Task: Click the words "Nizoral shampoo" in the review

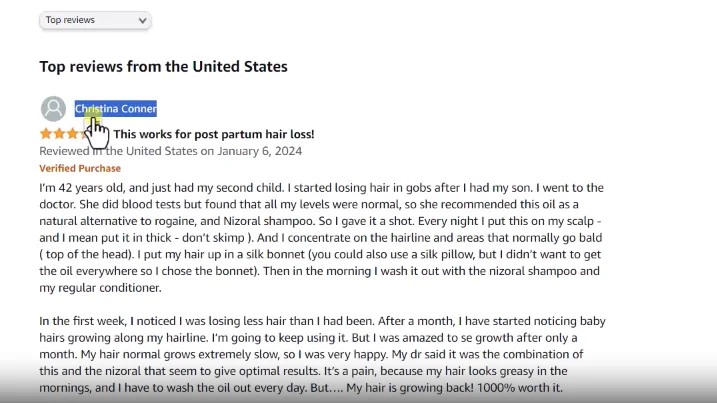Action: 268,221
